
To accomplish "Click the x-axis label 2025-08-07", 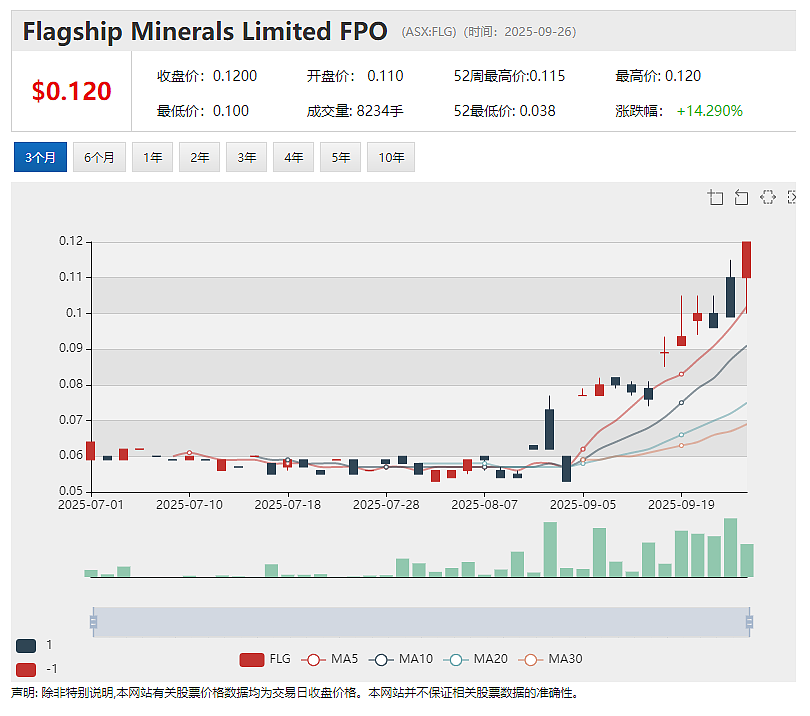I will coord(485,505).
